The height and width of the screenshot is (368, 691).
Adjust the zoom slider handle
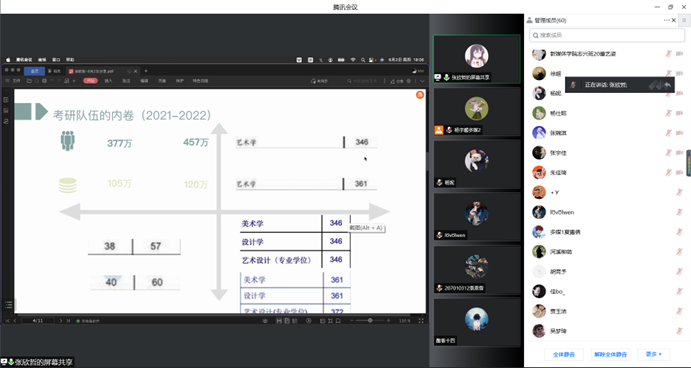point(370,321)
